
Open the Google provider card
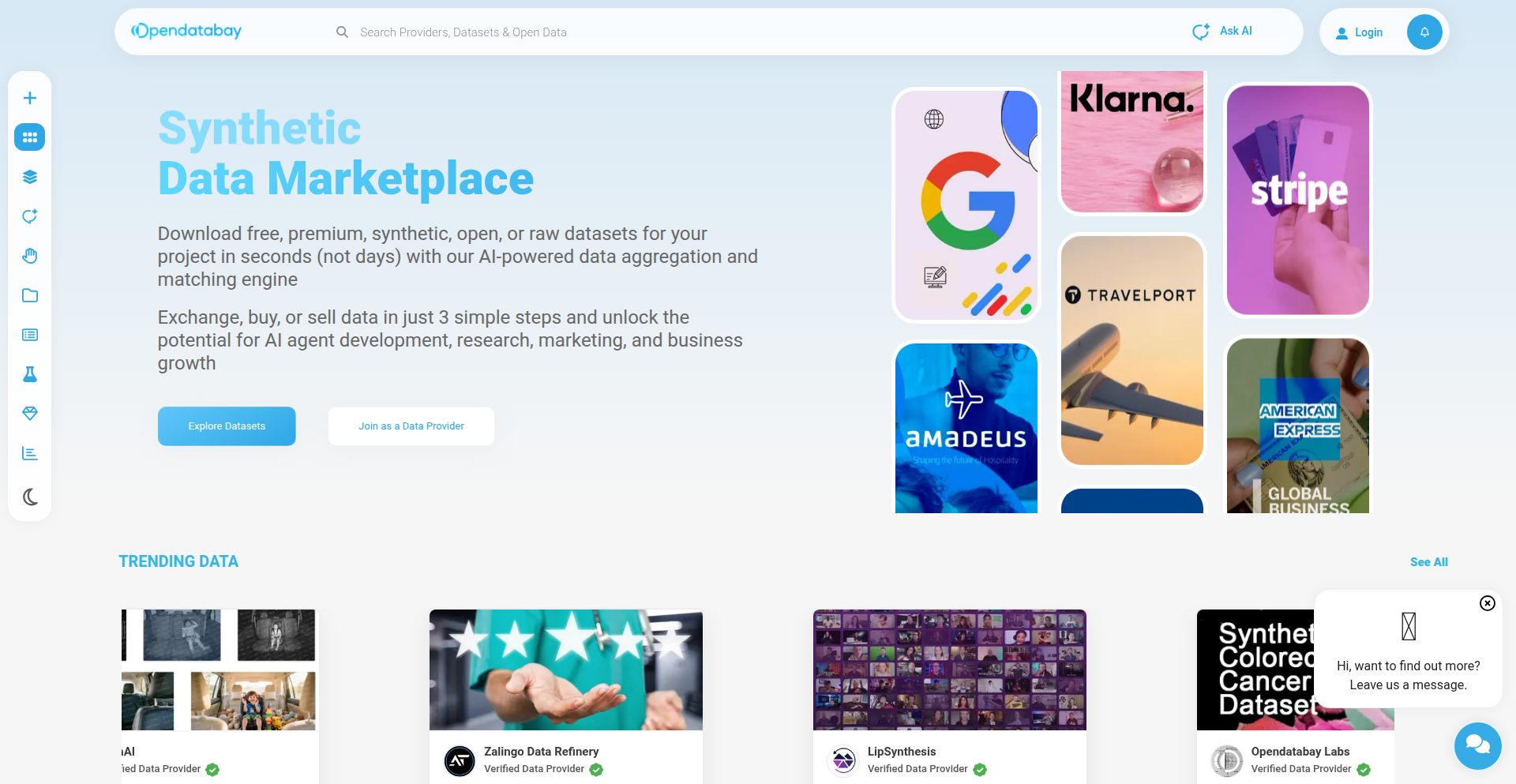coord(966,205)
